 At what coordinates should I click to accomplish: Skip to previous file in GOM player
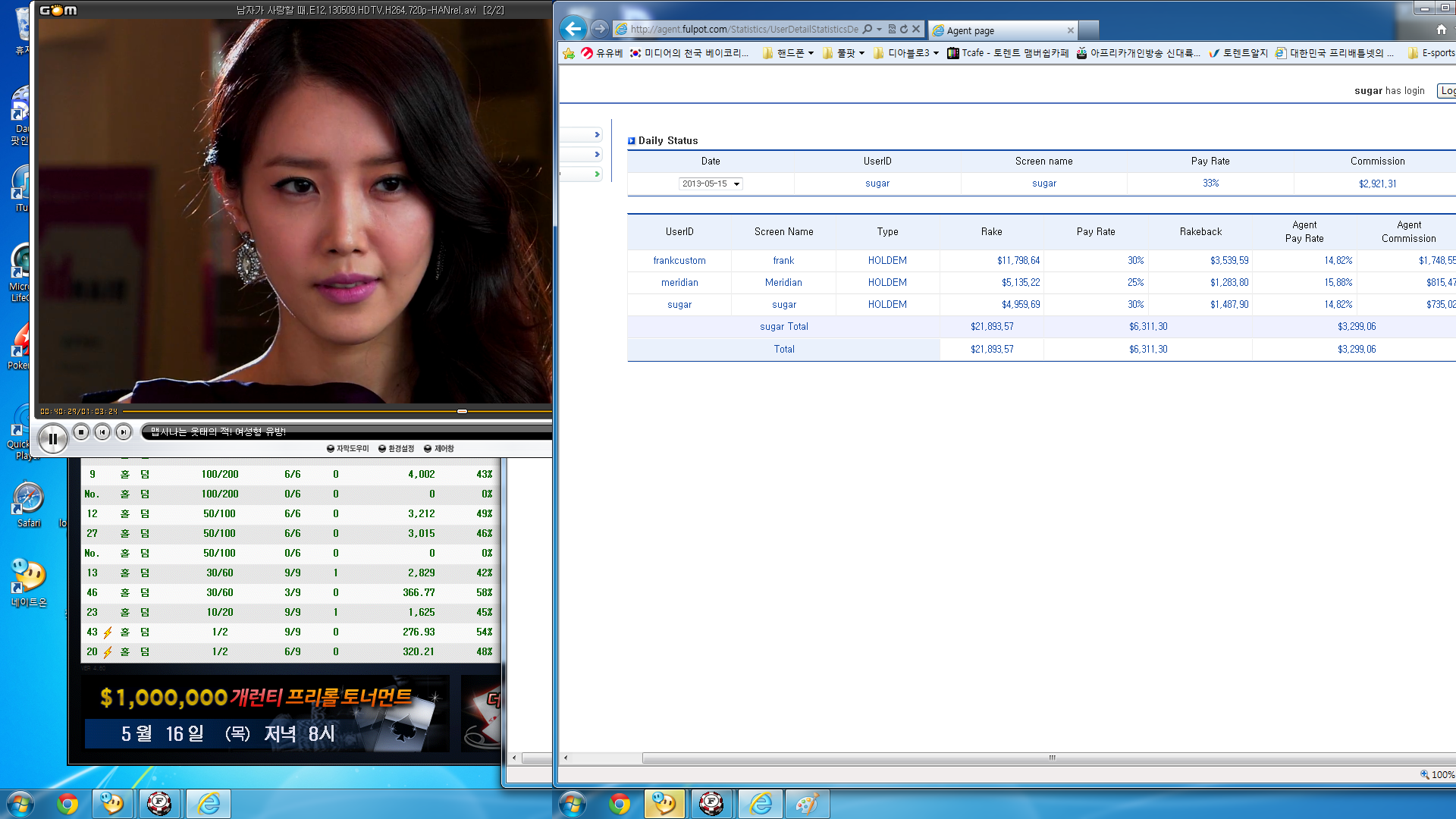(102, 432)
